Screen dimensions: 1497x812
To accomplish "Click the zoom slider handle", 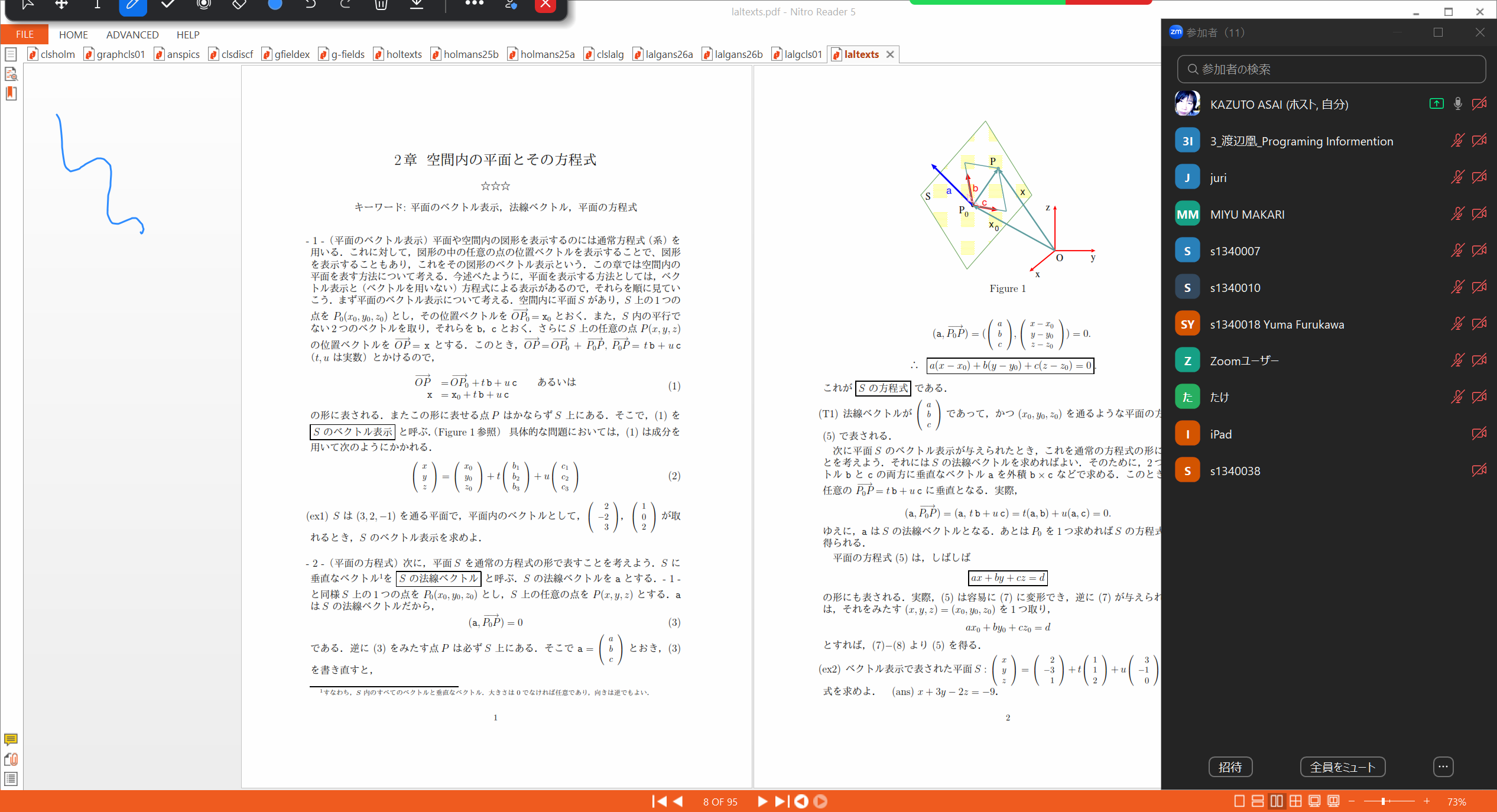I will (x=1383, y=801).
